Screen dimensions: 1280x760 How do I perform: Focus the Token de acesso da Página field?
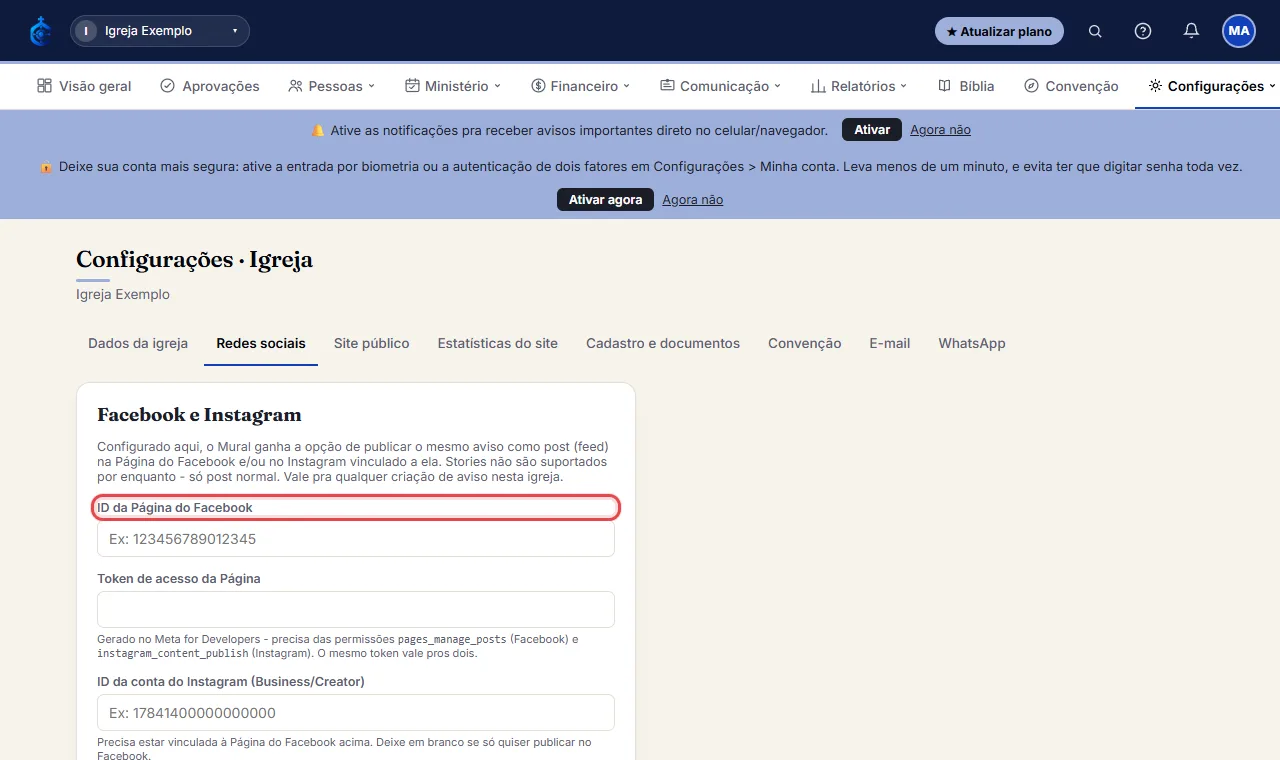coord(356,609)
